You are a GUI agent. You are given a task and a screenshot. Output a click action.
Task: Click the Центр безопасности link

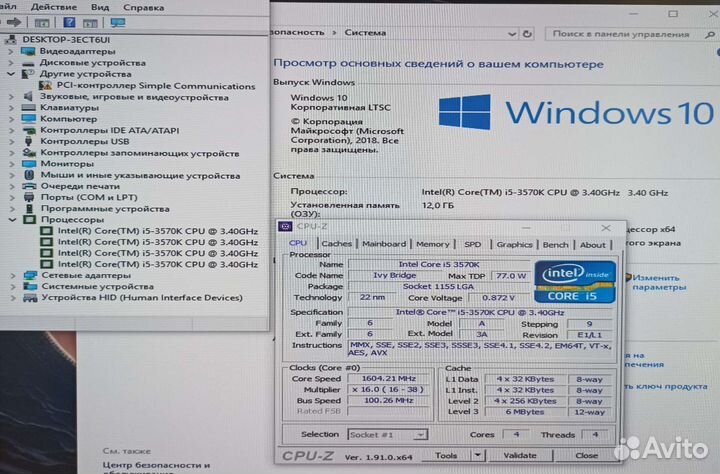point(156,465)
